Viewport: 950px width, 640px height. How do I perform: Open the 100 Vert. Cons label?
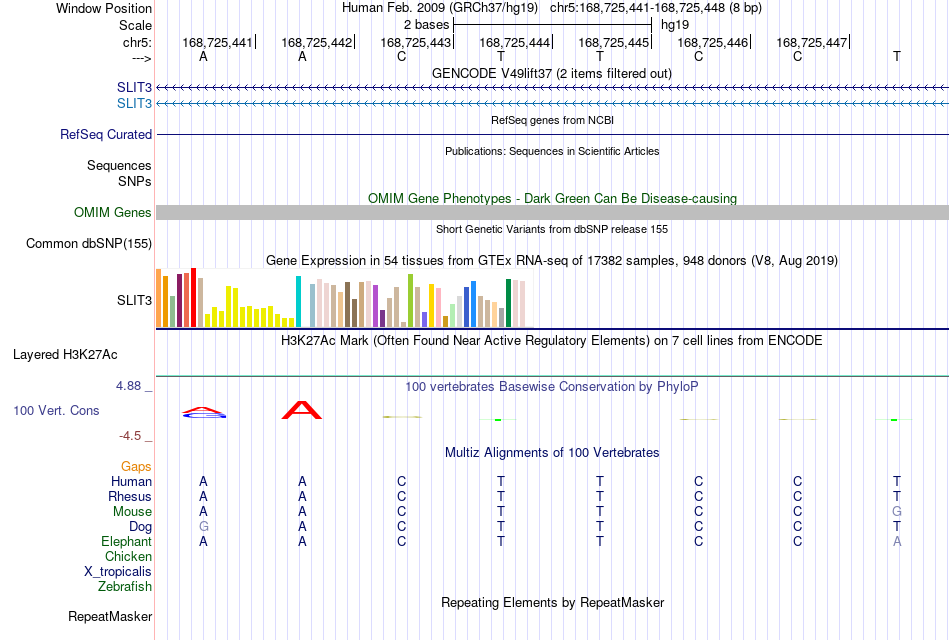point(56,411)
